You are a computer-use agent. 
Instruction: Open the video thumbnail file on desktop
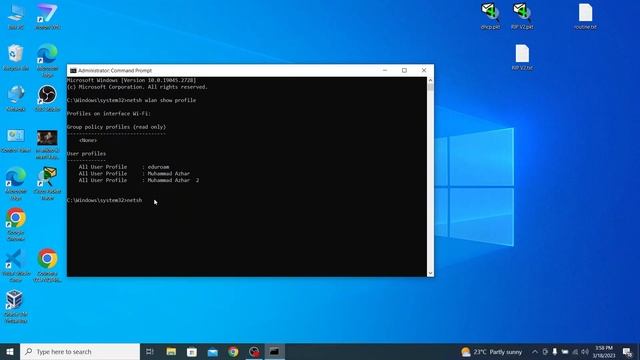click(47, 144)
